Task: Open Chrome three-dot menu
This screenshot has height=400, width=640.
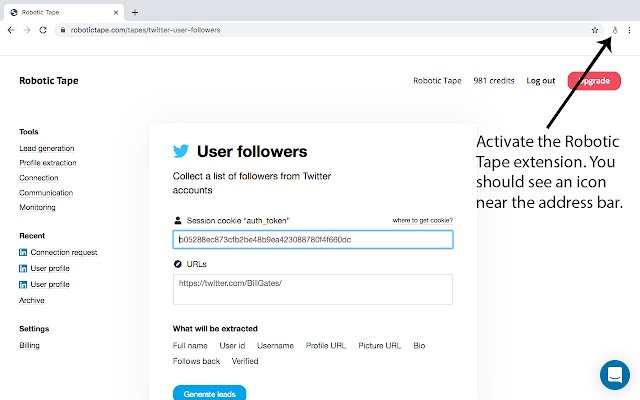Action: coord(629,30)
